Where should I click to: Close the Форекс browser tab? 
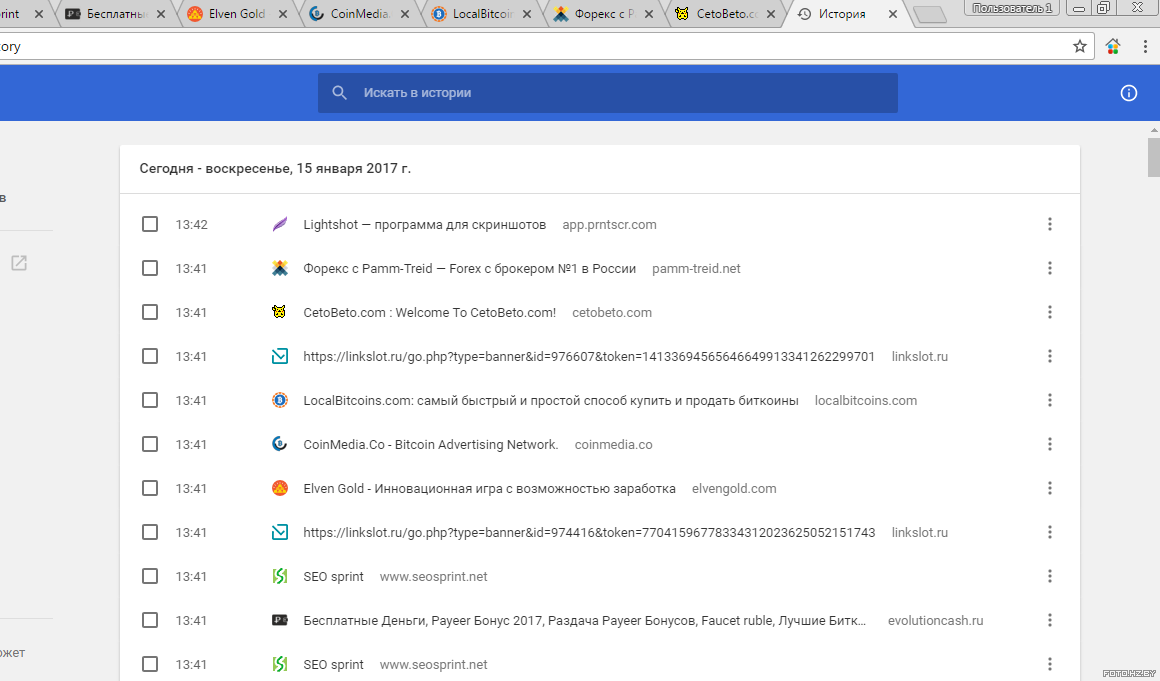(x=649, y=14)
